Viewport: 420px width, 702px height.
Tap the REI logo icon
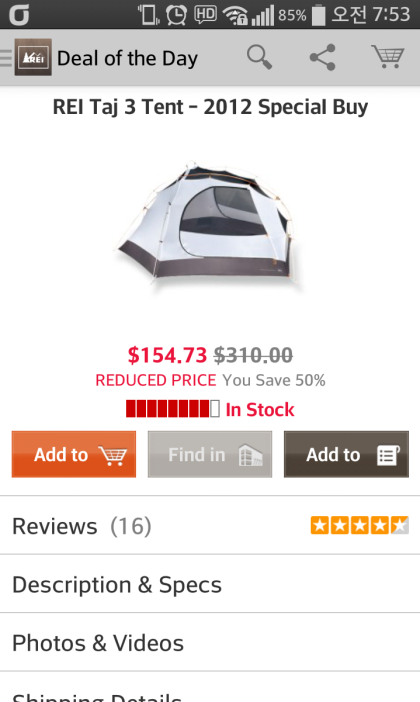[x=33, y=57]
